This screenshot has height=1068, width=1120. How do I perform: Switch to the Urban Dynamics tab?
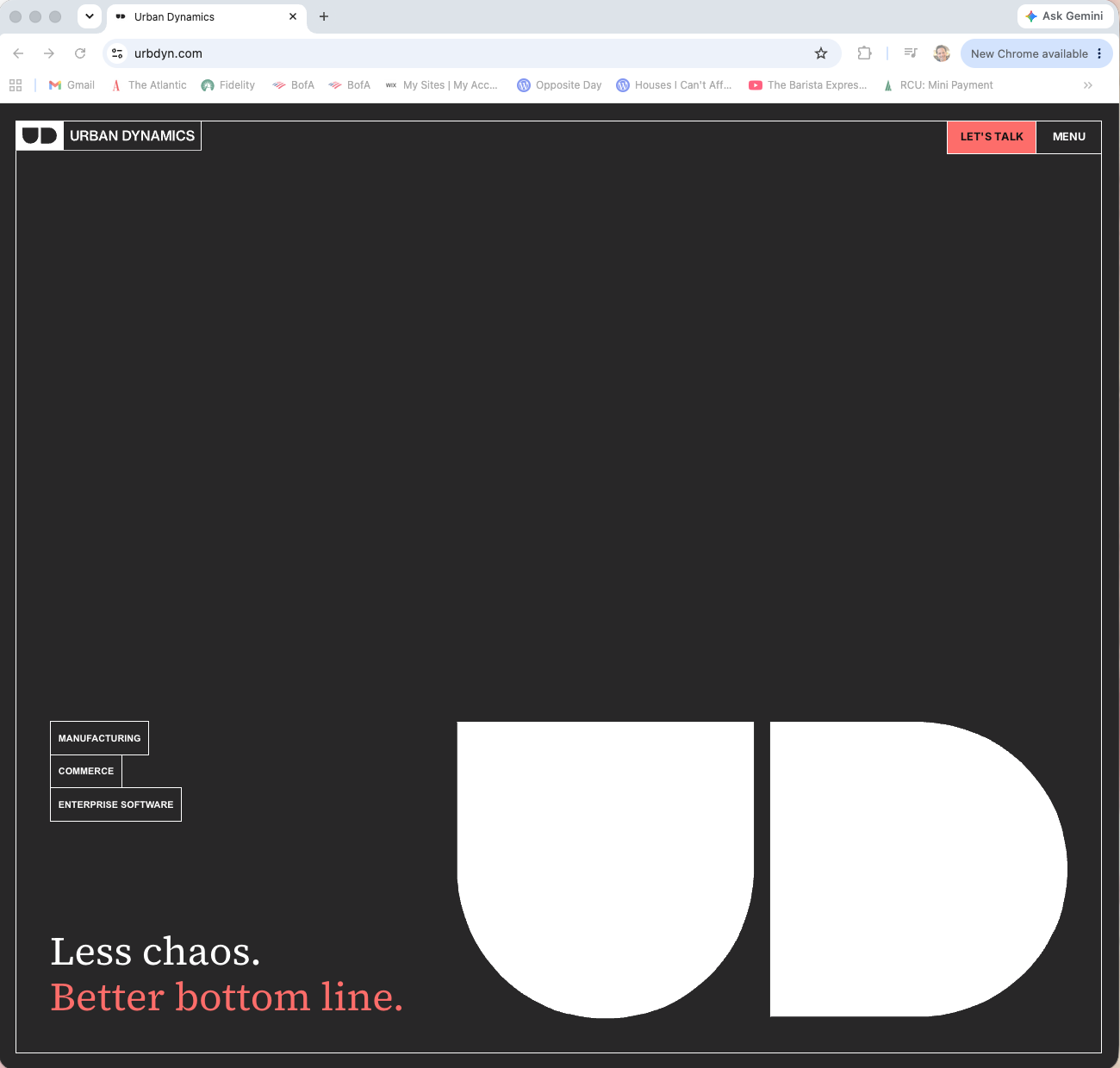pos(207,16)
